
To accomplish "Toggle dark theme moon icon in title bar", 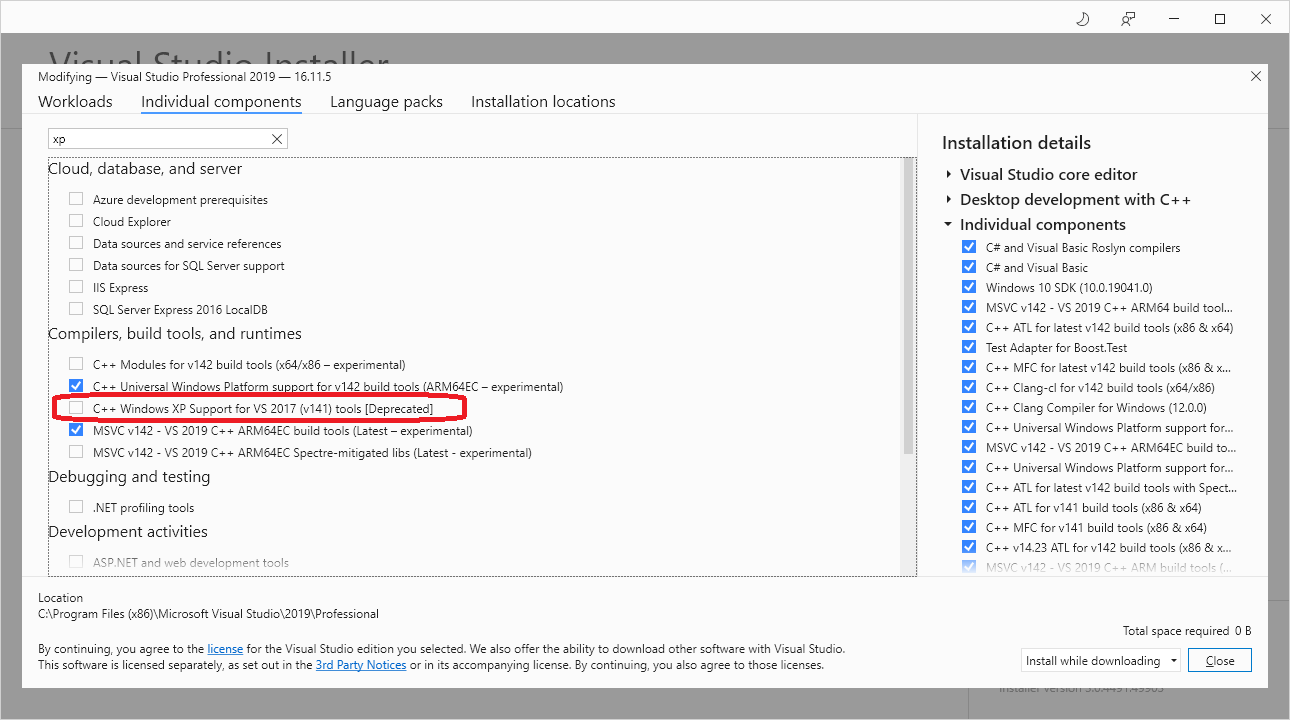I will coord(1082,19).
